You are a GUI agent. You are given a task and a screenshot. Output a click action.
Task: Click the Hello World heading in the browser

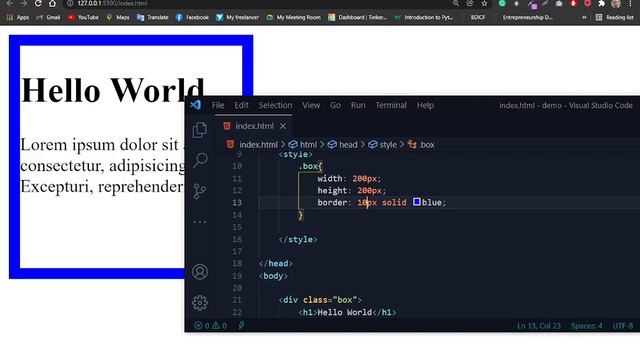[x=113, y=90]
